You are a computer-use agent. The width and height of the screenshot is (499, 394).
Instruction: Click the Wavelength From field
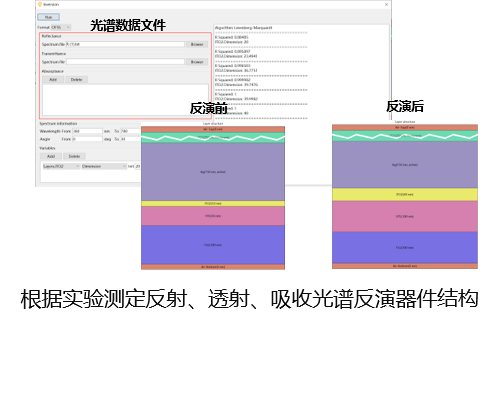tap(87, 131)
